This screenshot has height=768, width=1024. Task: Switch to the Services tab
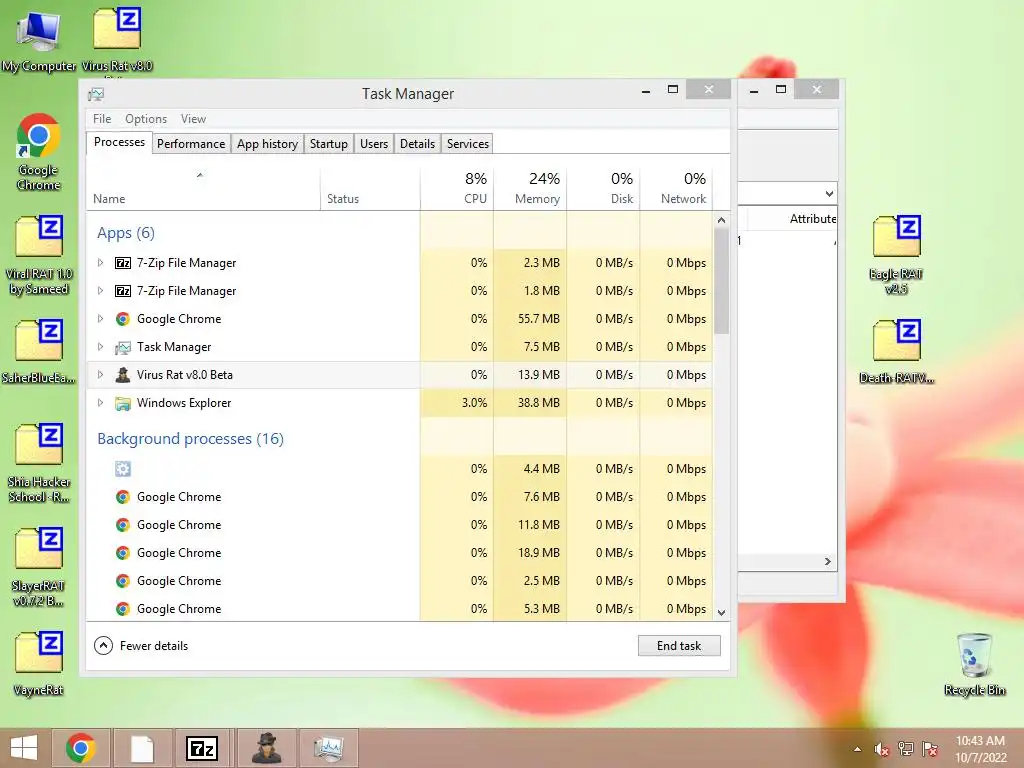(468, 144)
